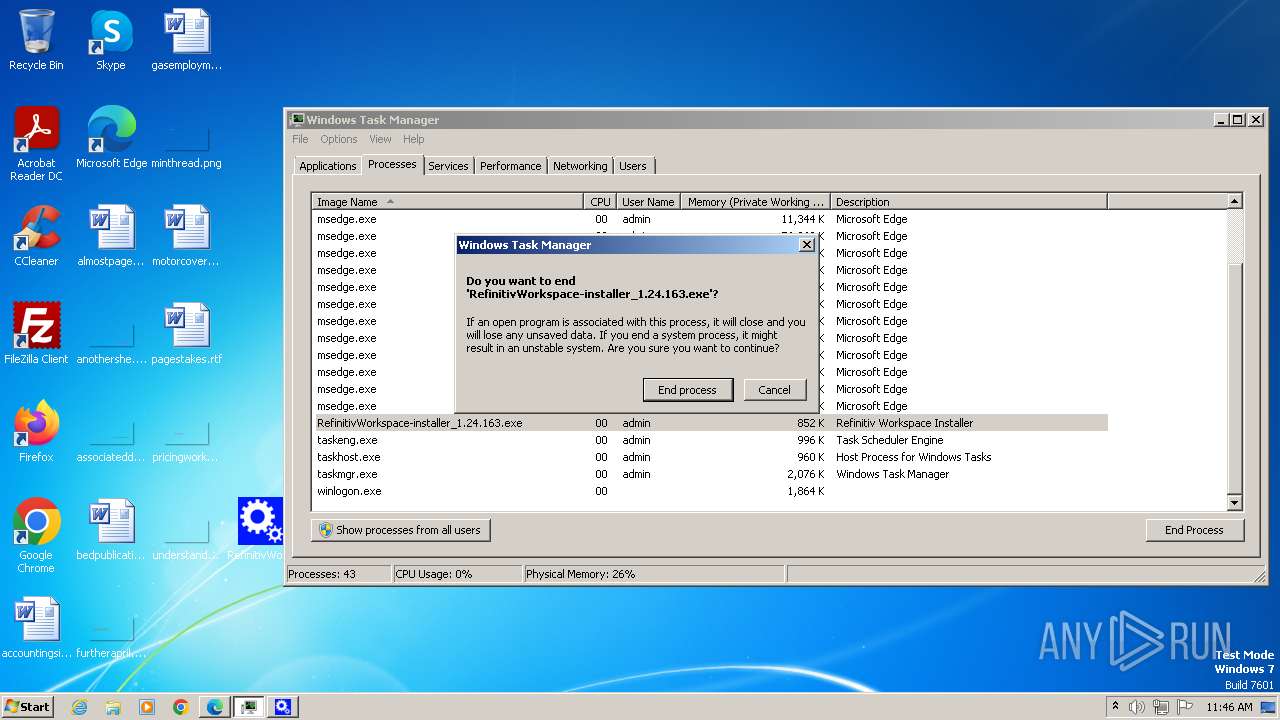Sort by the CPU column header
Screen dimensions: 1280x720
coord(600,202)
